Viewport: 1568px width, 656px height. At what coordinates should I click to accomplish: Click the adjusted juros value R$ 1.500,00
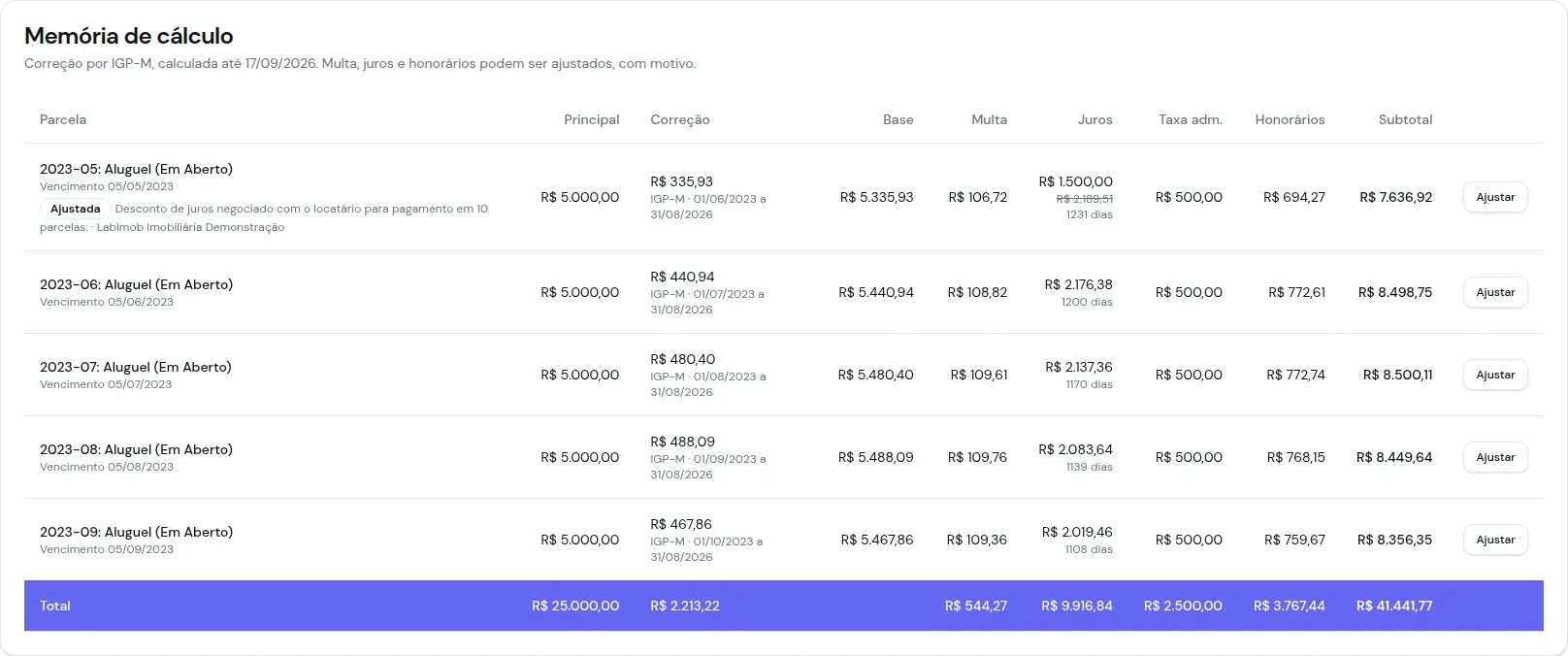click(1075, 181)
